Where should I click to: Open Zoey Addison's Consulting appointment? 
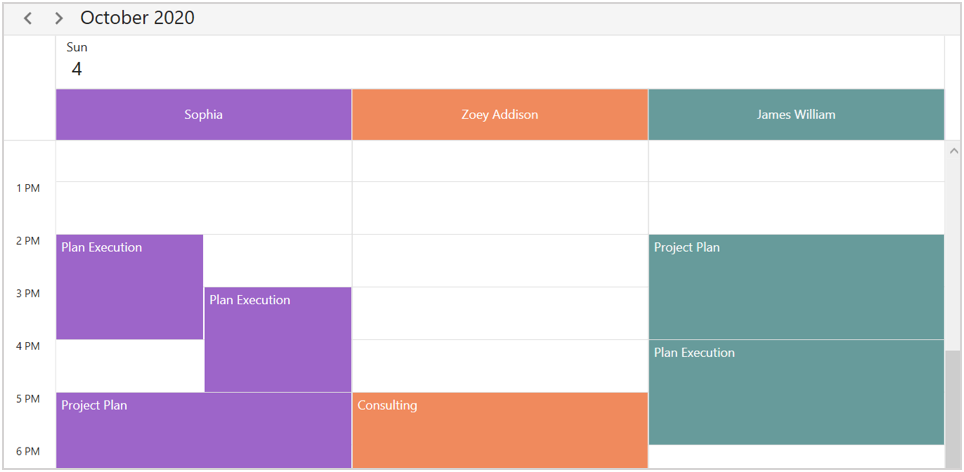(x=499, y=430)
